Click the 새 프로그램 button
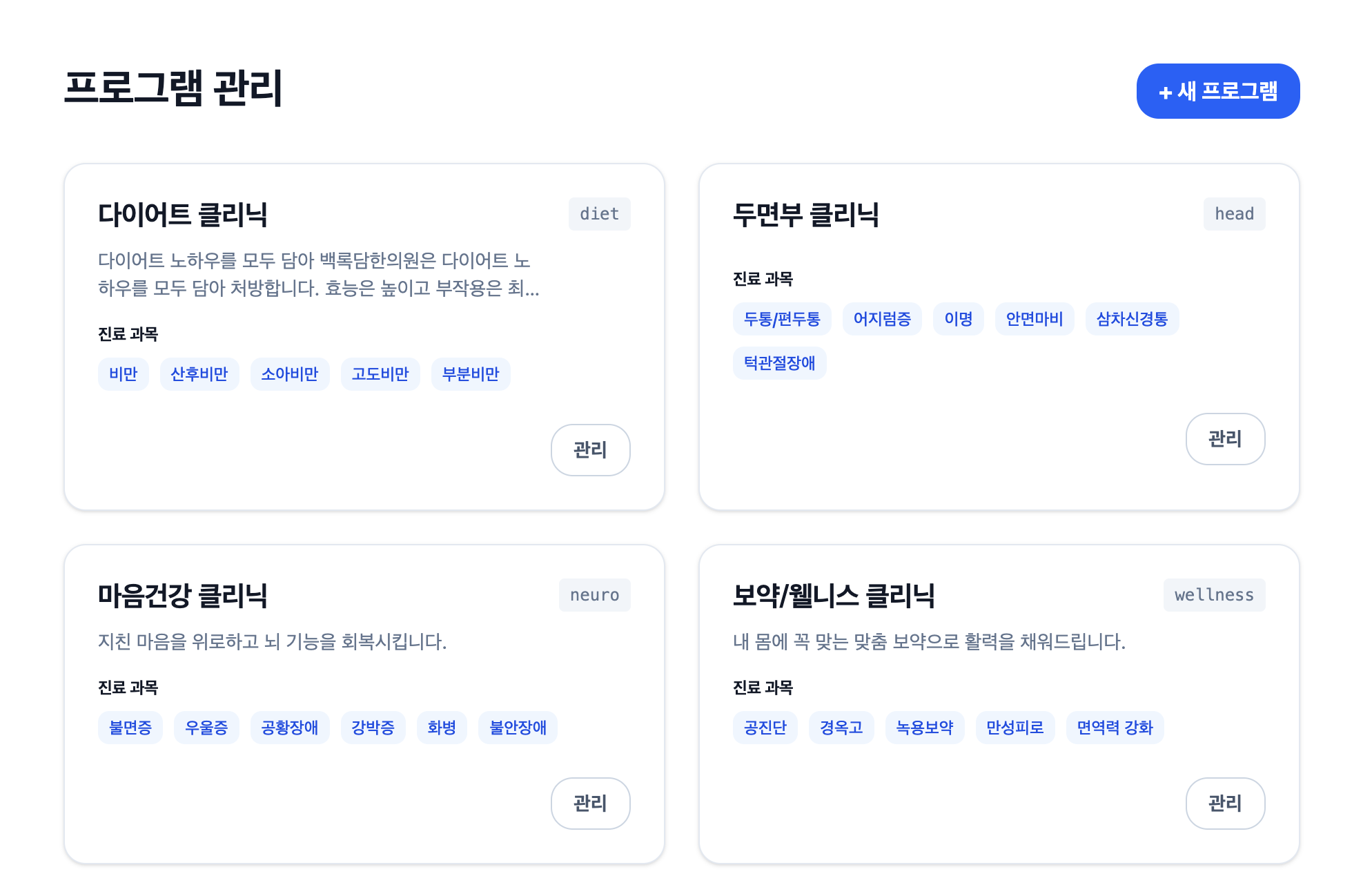Image resolution: width=1372 pixels, height=885 pixels. [1217, 91]
